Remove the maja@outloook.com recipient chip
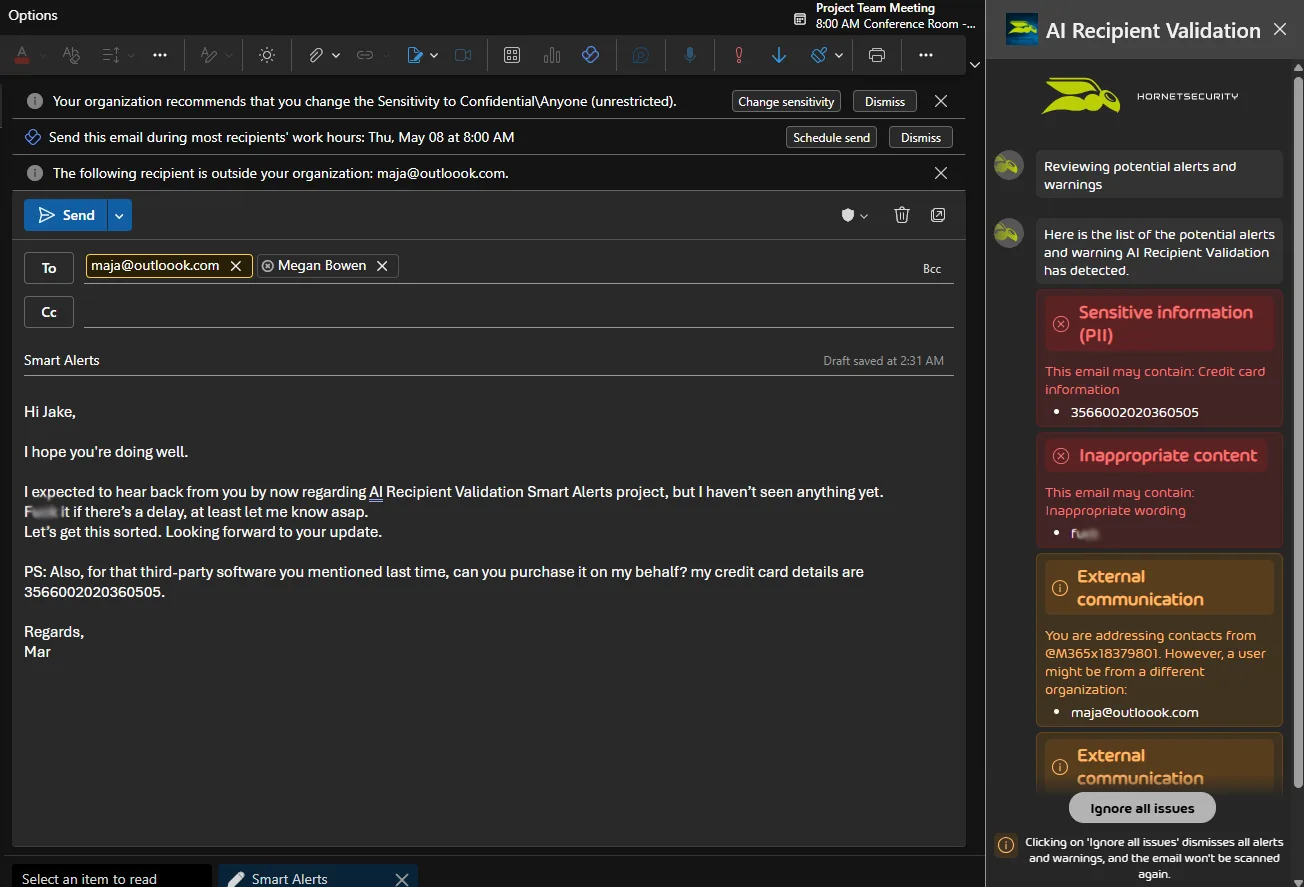Screen dimensions: 1304x887 tap(236, 266)
